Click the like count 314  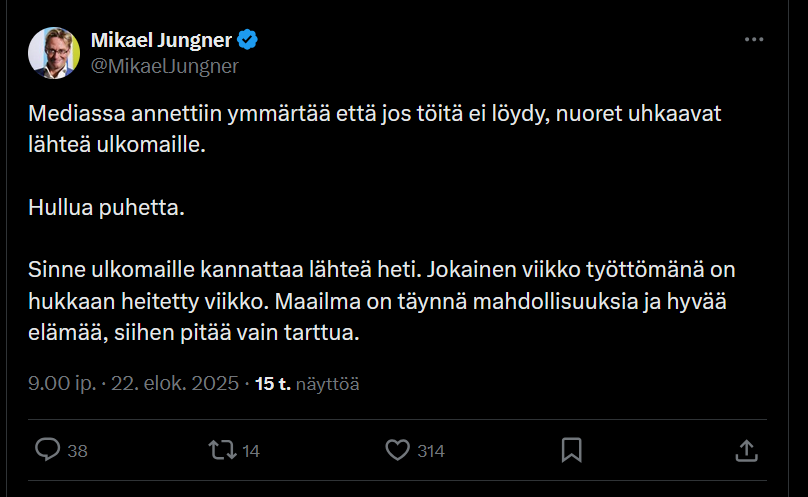coord(431,451)
